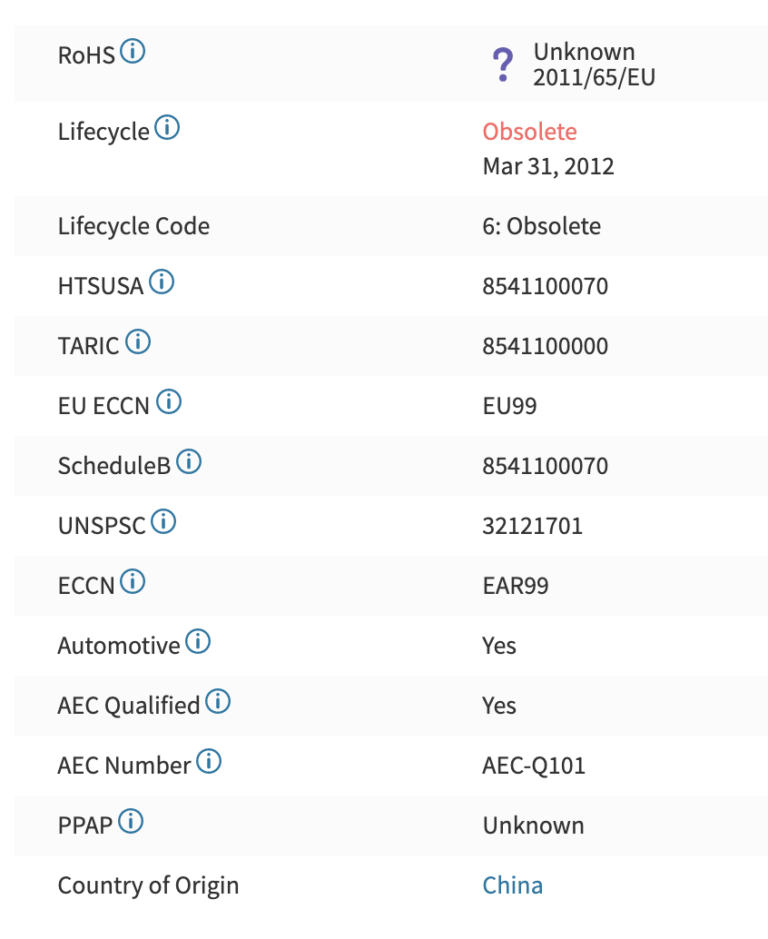The height and width of the screenshot is (939, 768).
Task: Click the red Obsolete lifecycle status
Action: coord(529,132)
